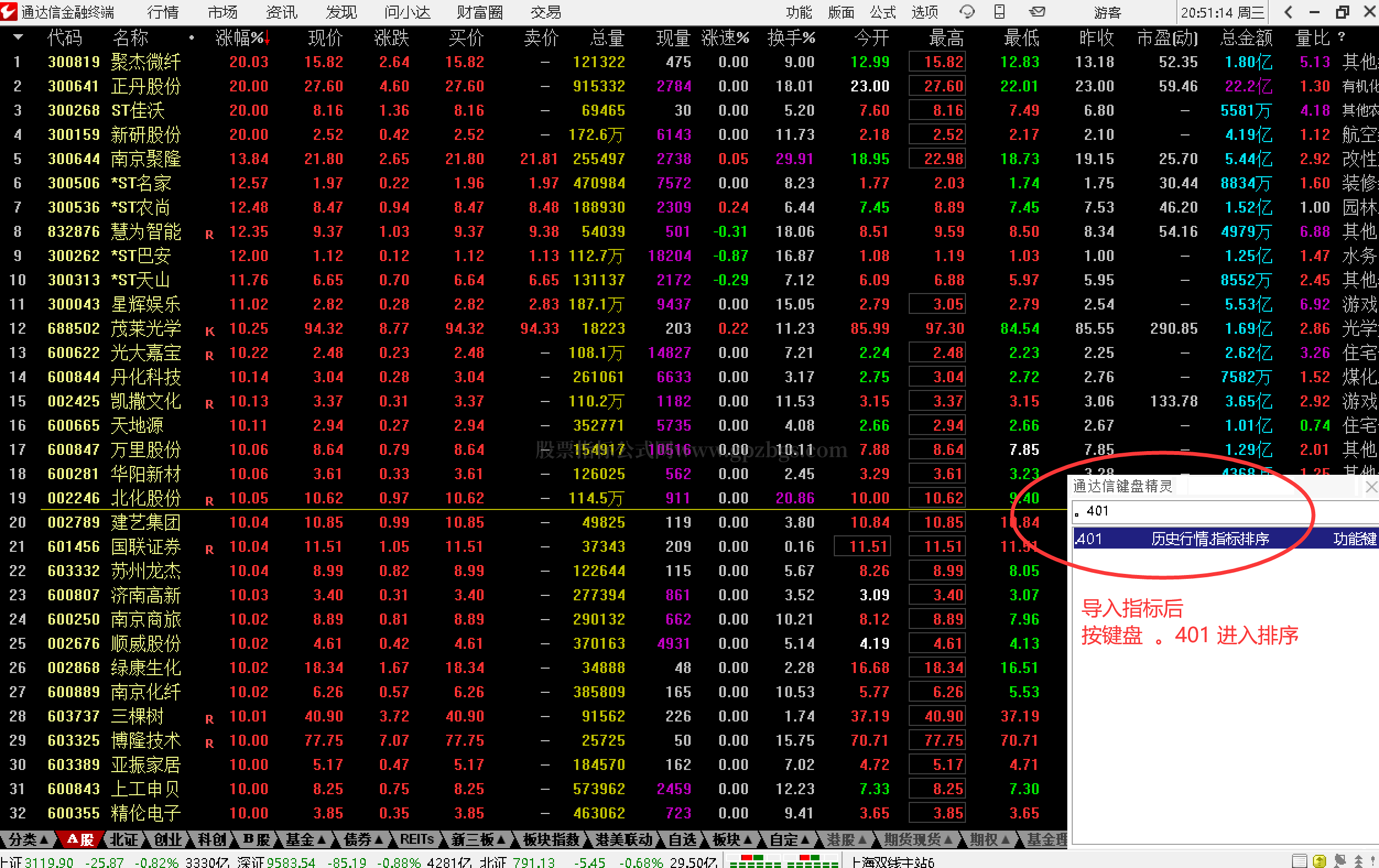Click the yellow coin icon in status bar

pyautogui.click(x=1320, y=860)
